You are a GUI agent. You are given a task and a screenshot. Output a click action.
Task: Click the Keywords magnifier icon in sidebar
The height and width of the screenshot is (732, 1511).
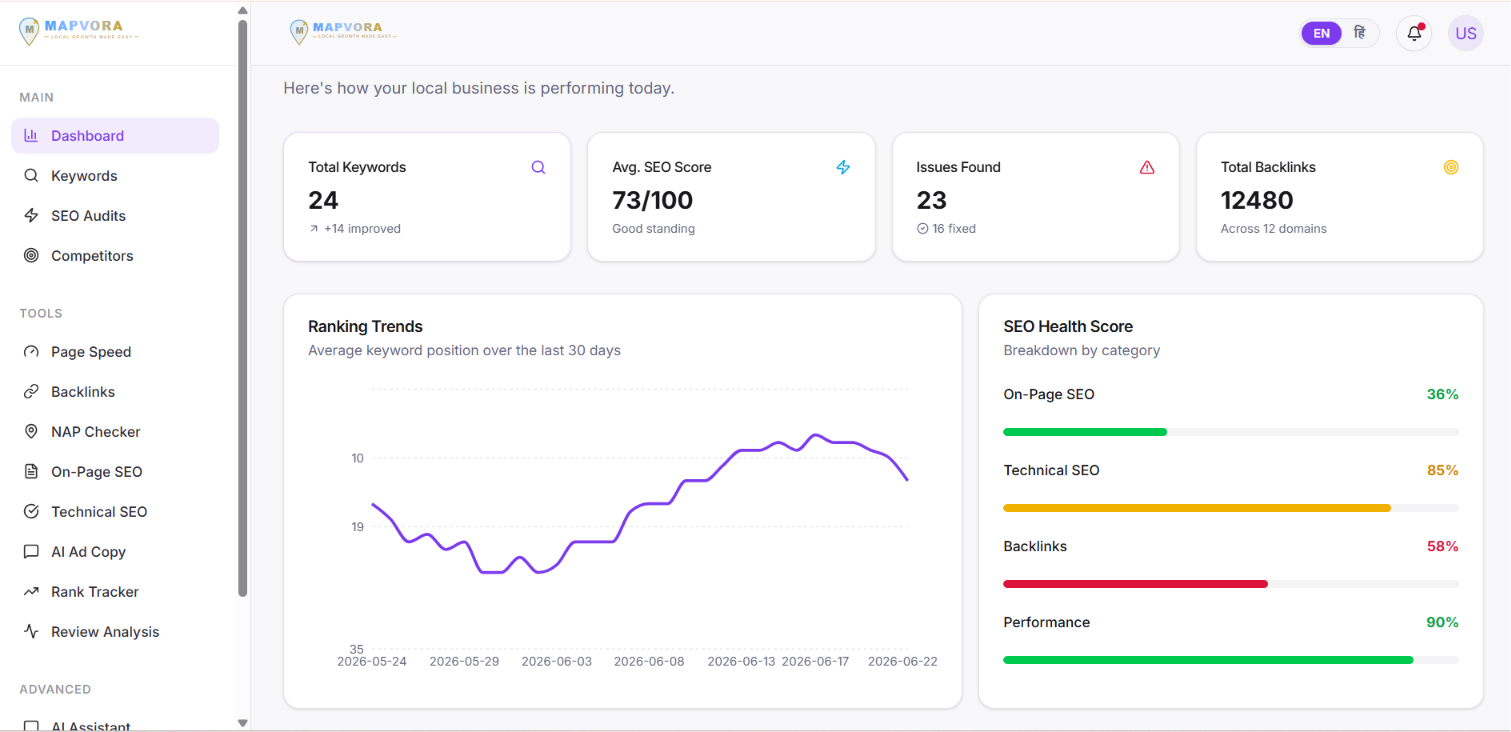click(x=31, y=176)
